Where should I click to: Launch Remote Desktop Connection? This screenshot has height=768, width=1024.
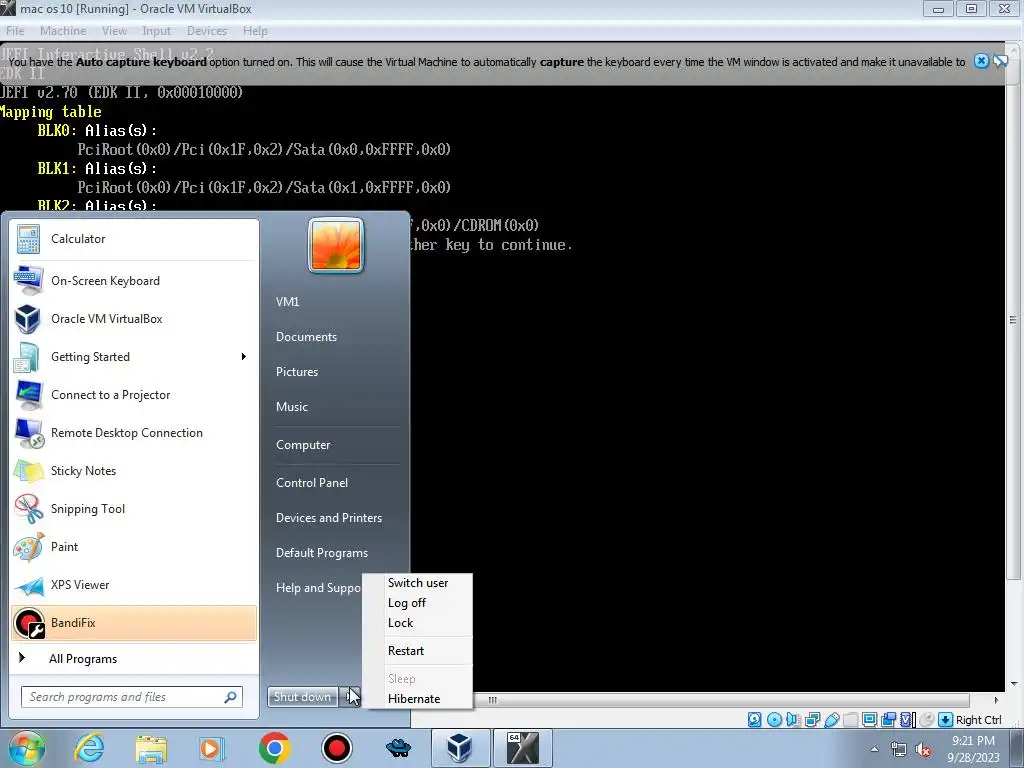[x=134, y=433]
